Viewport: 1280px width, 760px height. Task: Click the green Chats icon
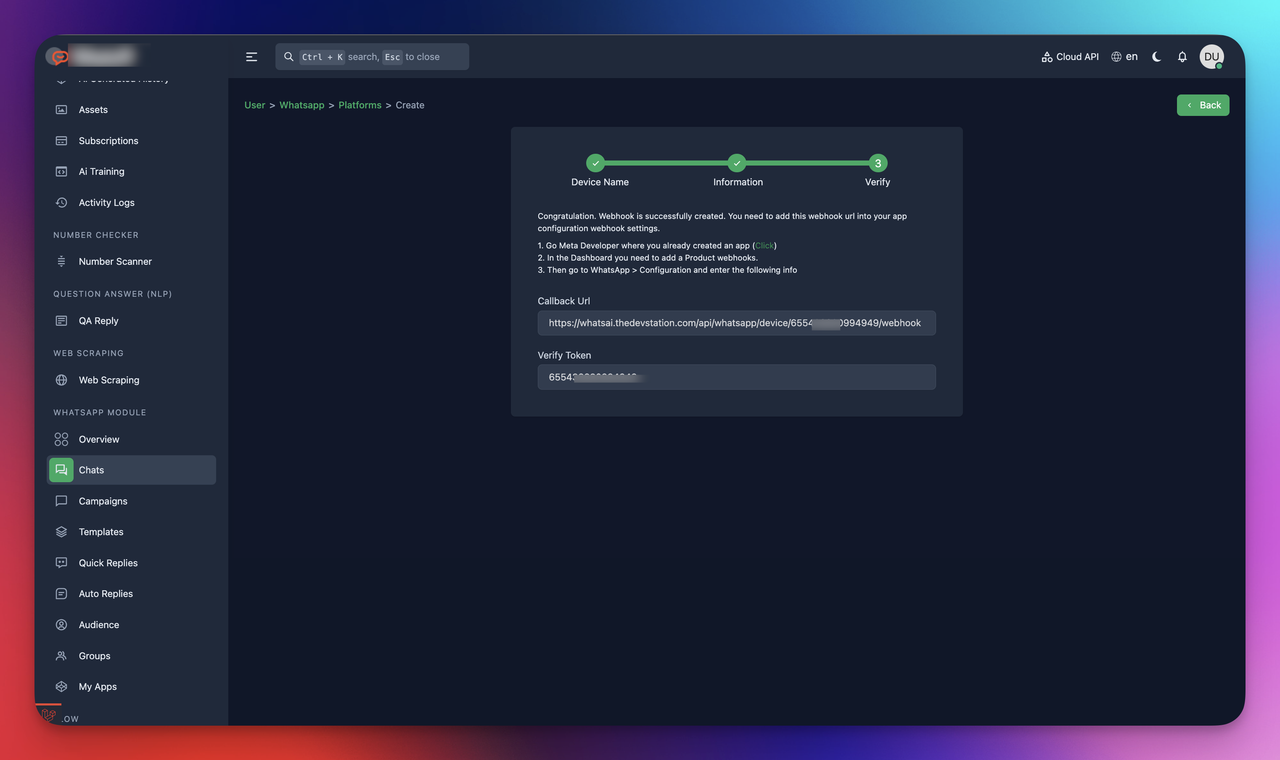[61, 470]
